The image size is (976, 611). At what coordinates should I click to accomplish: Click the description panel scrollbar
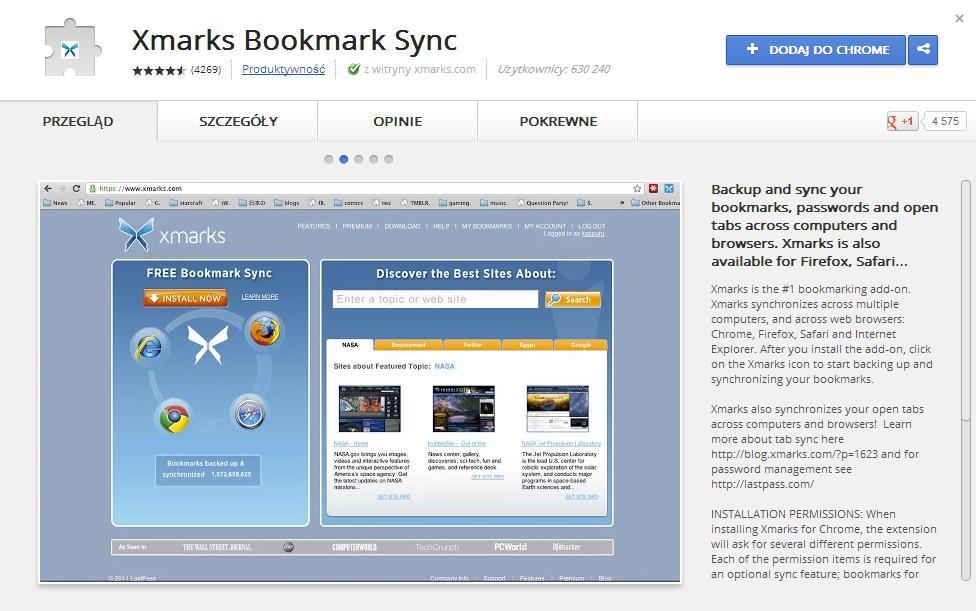966,380
